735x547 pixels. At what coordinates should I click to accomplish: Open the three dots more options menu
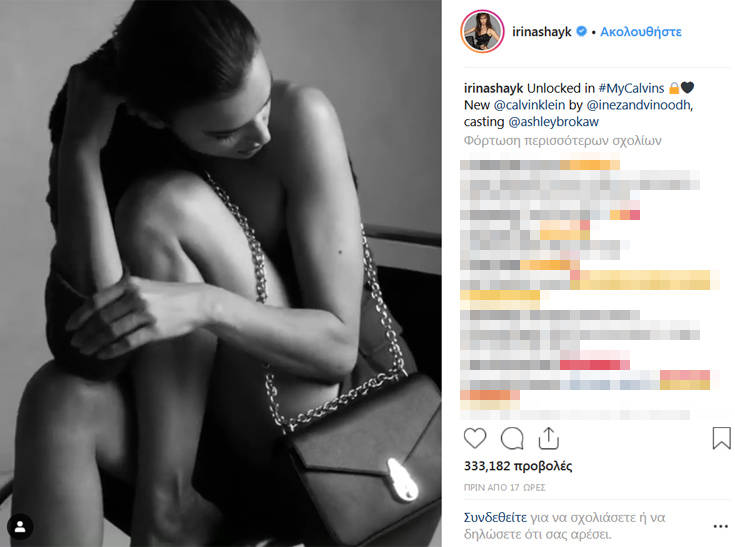(720, 526)
